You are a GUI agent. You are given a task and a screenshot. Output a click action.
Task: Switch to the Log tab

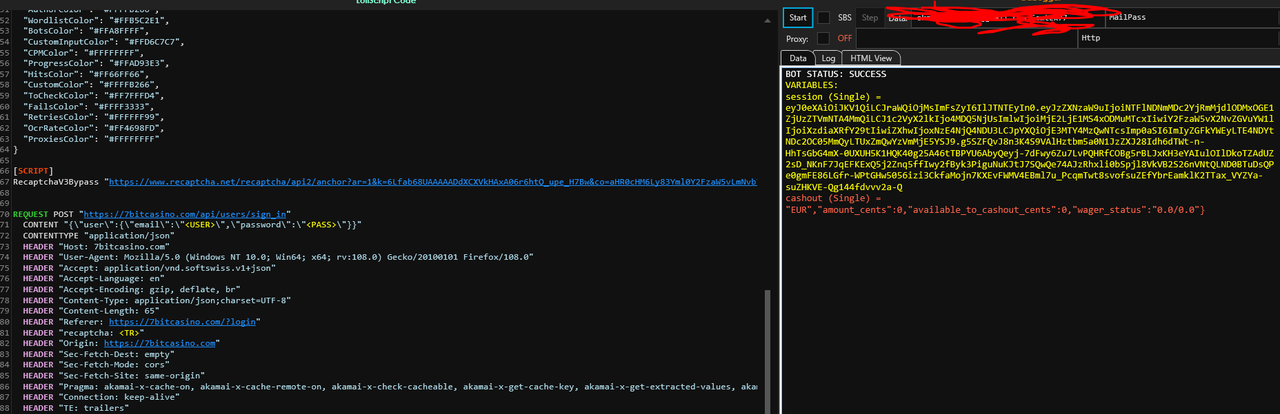coord(828,58)
